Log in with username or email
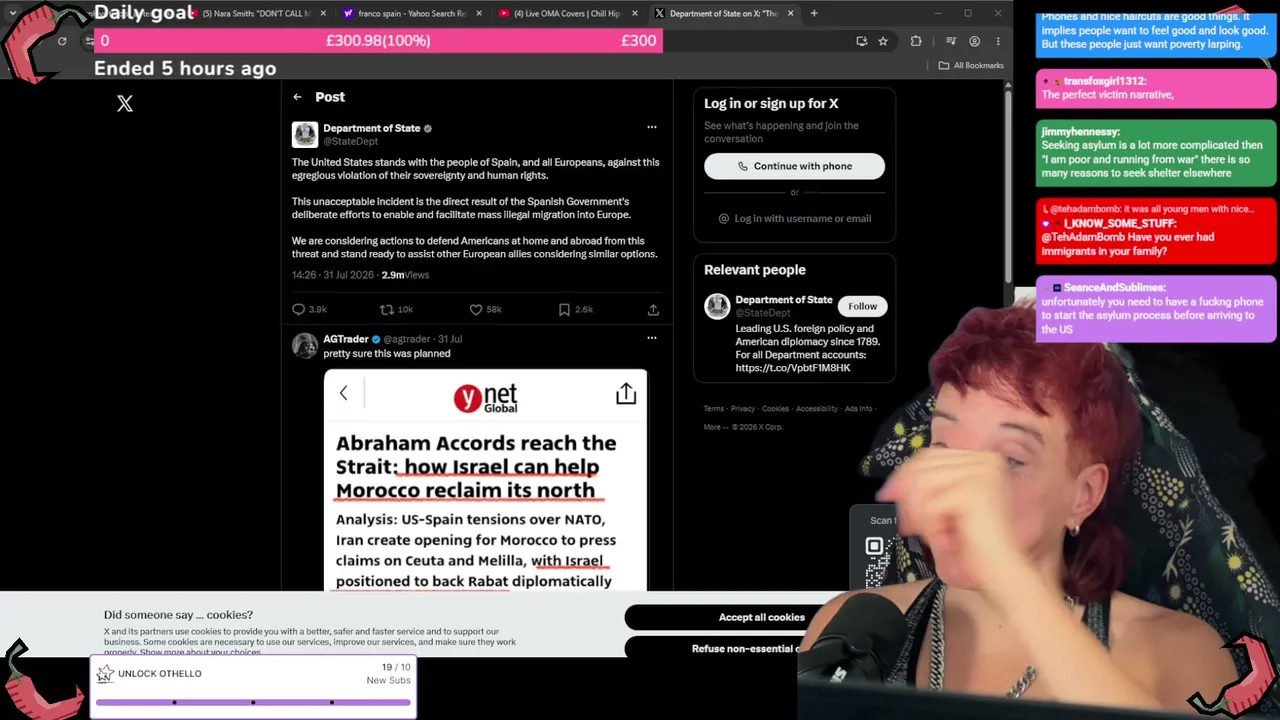 coord(794,218)
